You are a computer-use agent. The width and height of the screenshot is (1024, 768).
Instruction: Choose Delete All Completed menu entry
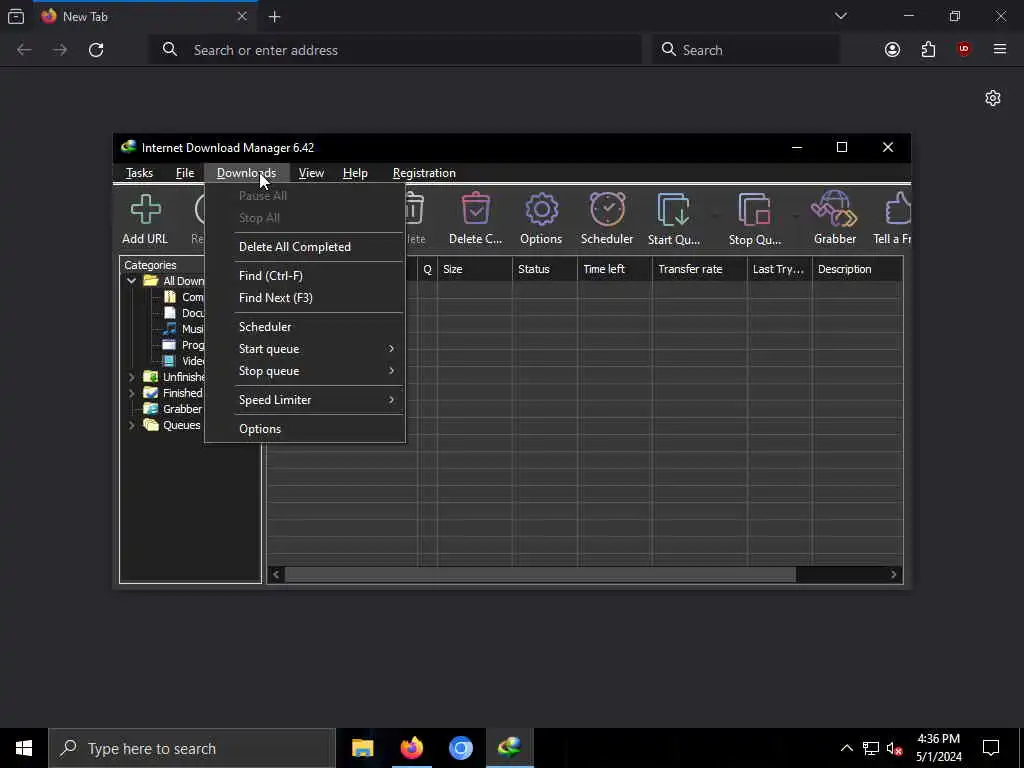(305, 247)
